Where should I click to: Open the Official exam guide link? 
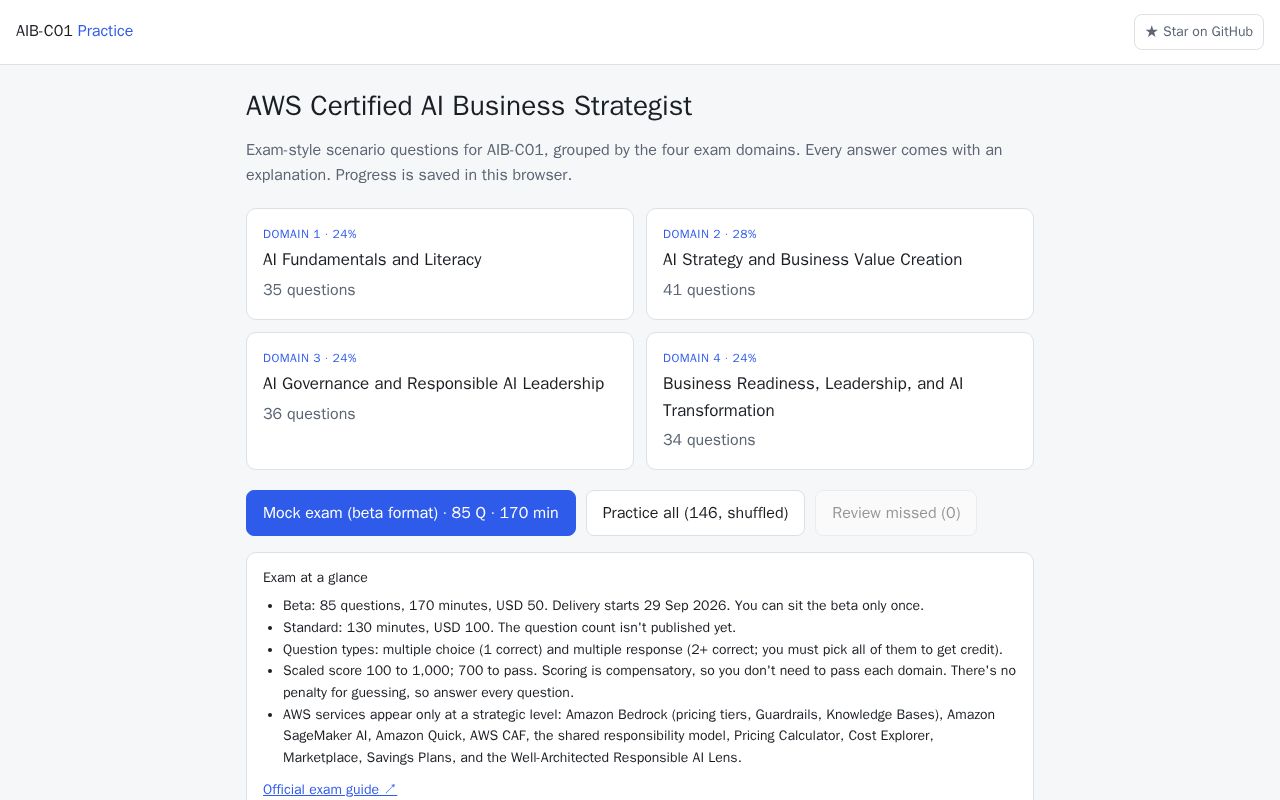coord(330,789)
